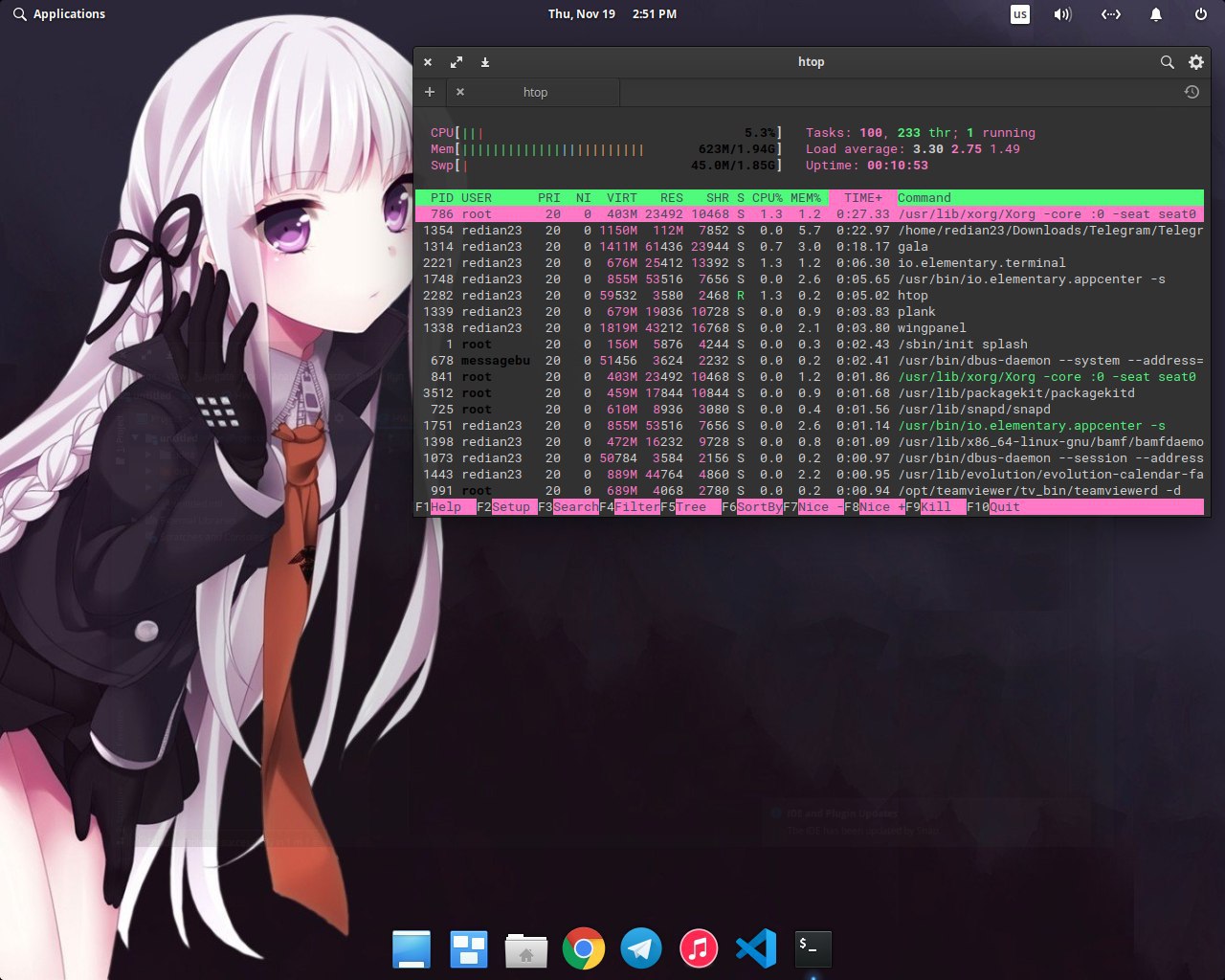Open Terminal from the dock
Image resolution: width=1225 pixels, height=980 pixels.
[813, 949]
